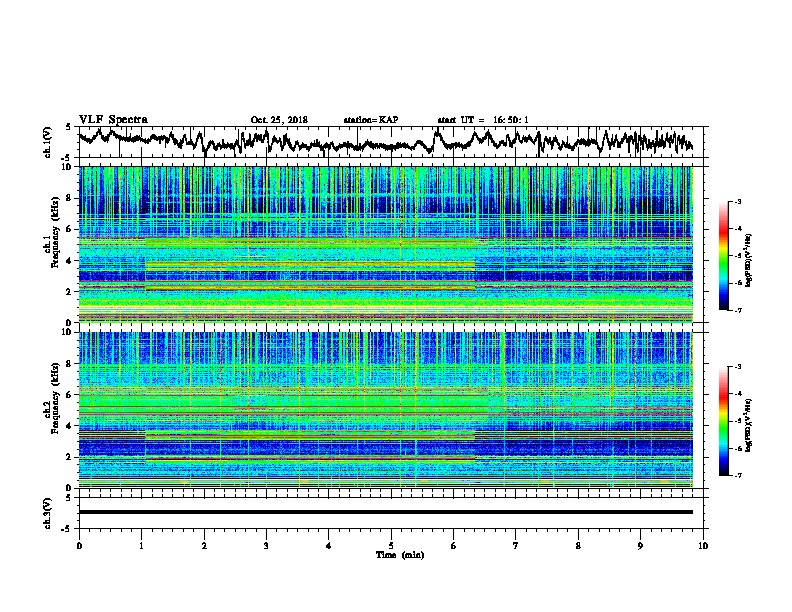
Task: Click the "-3" tick on ch.2 color bar
Action: pos(738,367)
